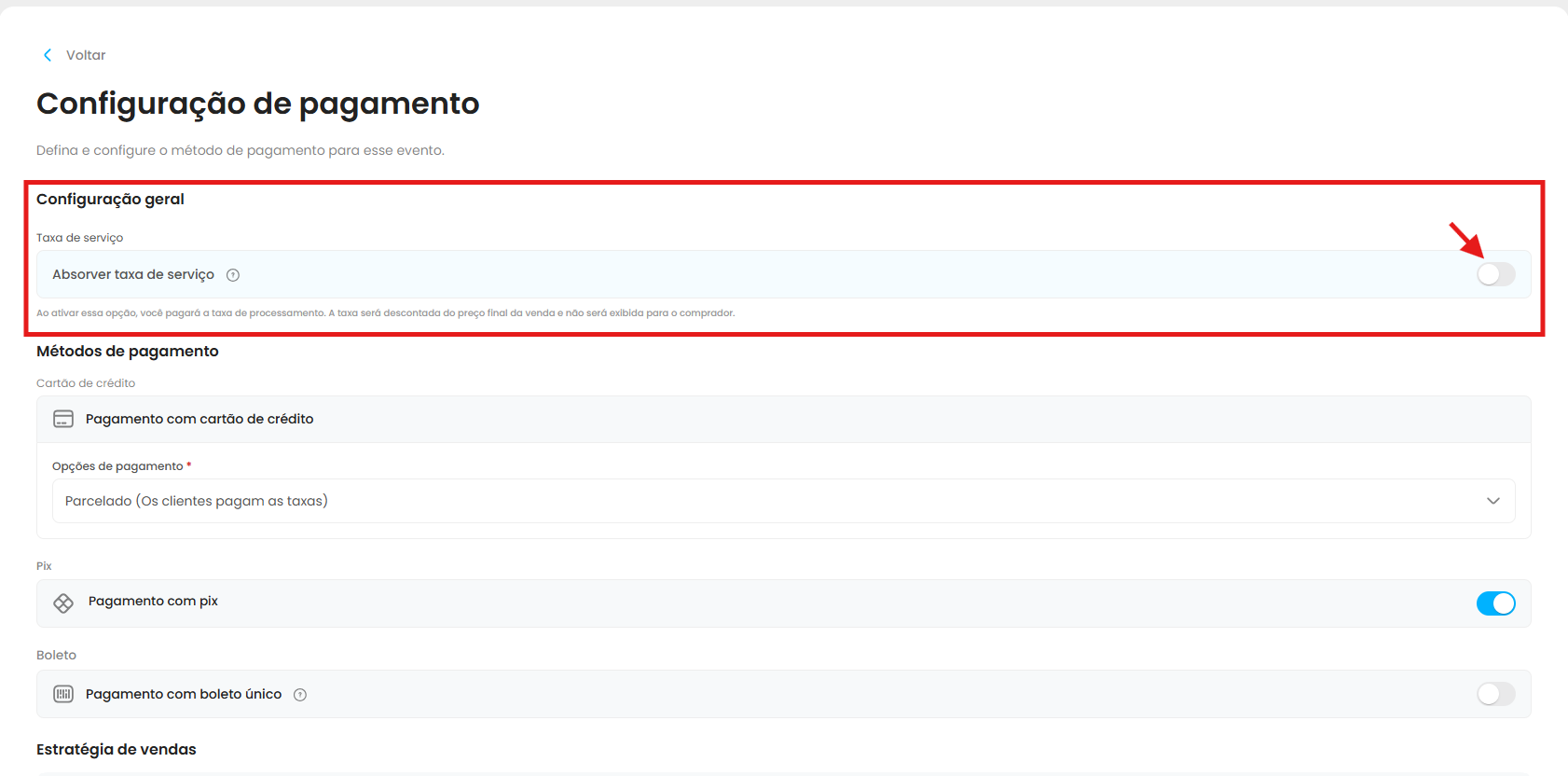
Task: Enable the Absorver taxa de serviço switch
Action: tap(1495, 274)
